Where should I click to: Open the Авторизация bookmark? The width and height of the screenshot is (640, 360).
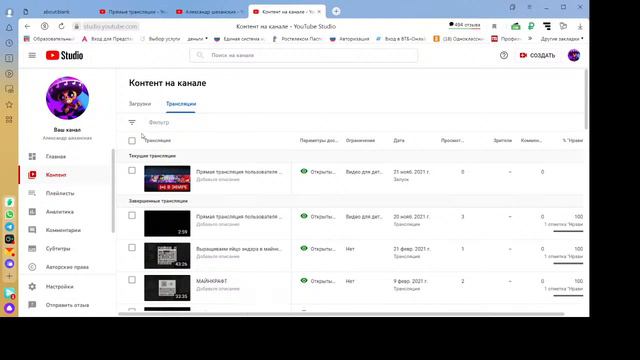(349, 39)
